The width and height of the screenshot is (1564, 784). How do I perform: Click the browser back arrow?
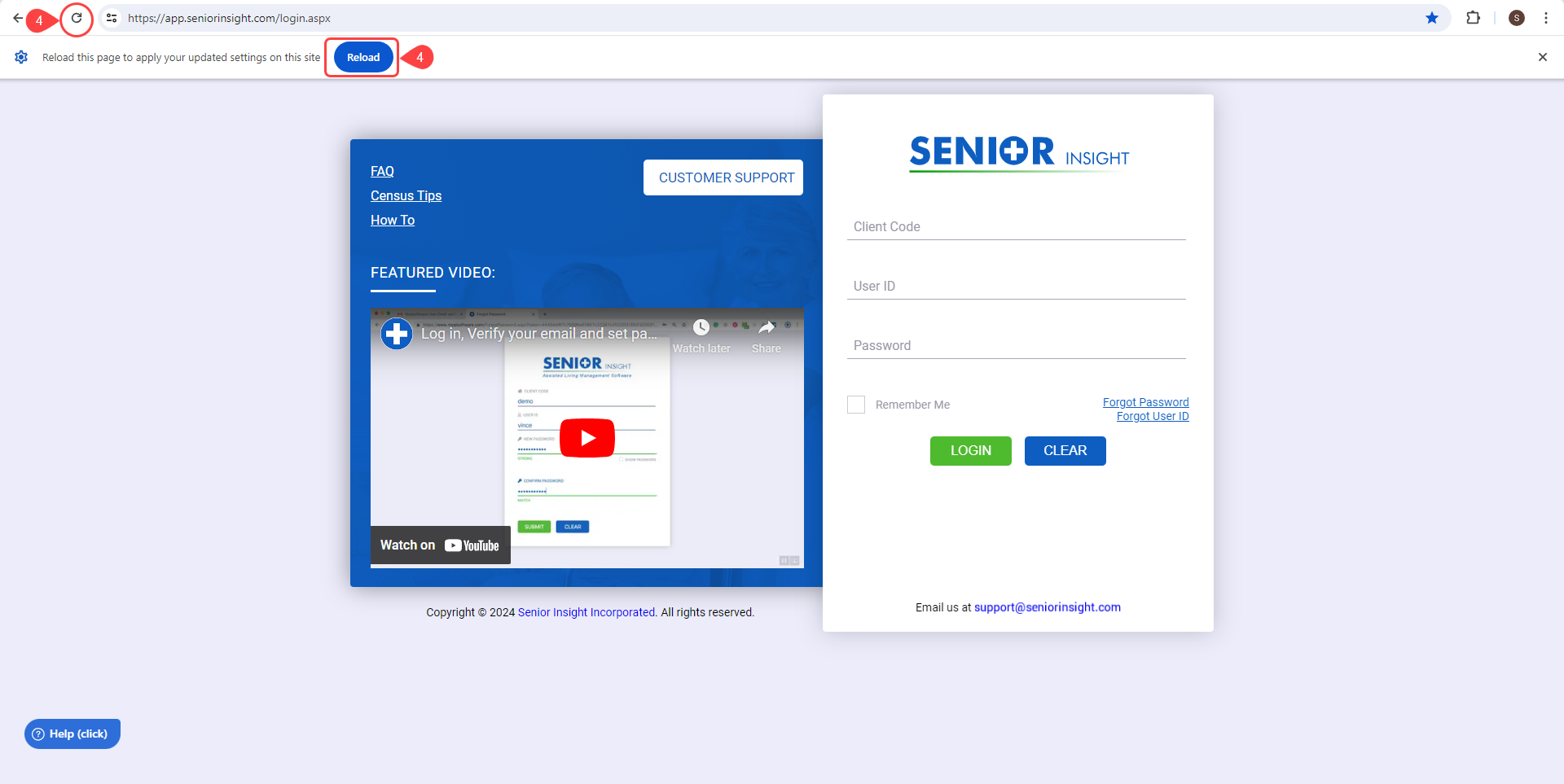(x=17, y=18)
